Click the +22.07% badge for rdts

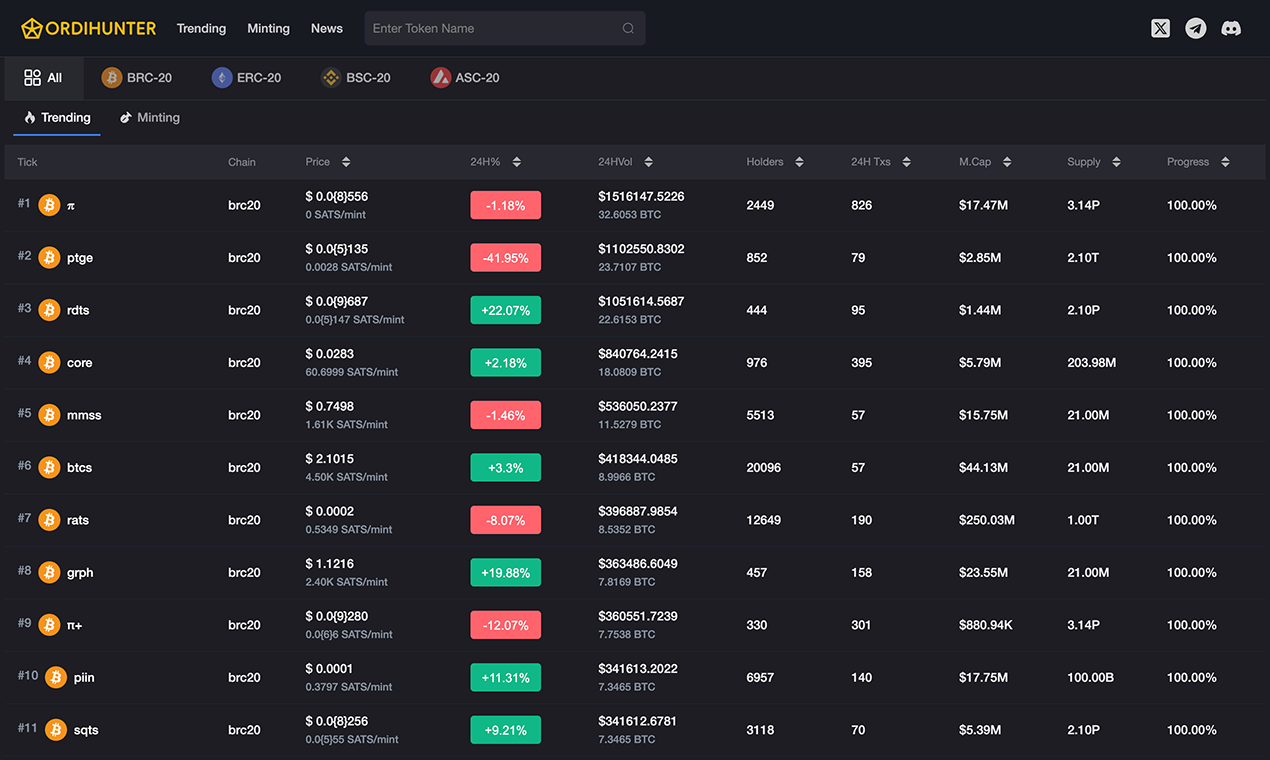tap(505, 310)
